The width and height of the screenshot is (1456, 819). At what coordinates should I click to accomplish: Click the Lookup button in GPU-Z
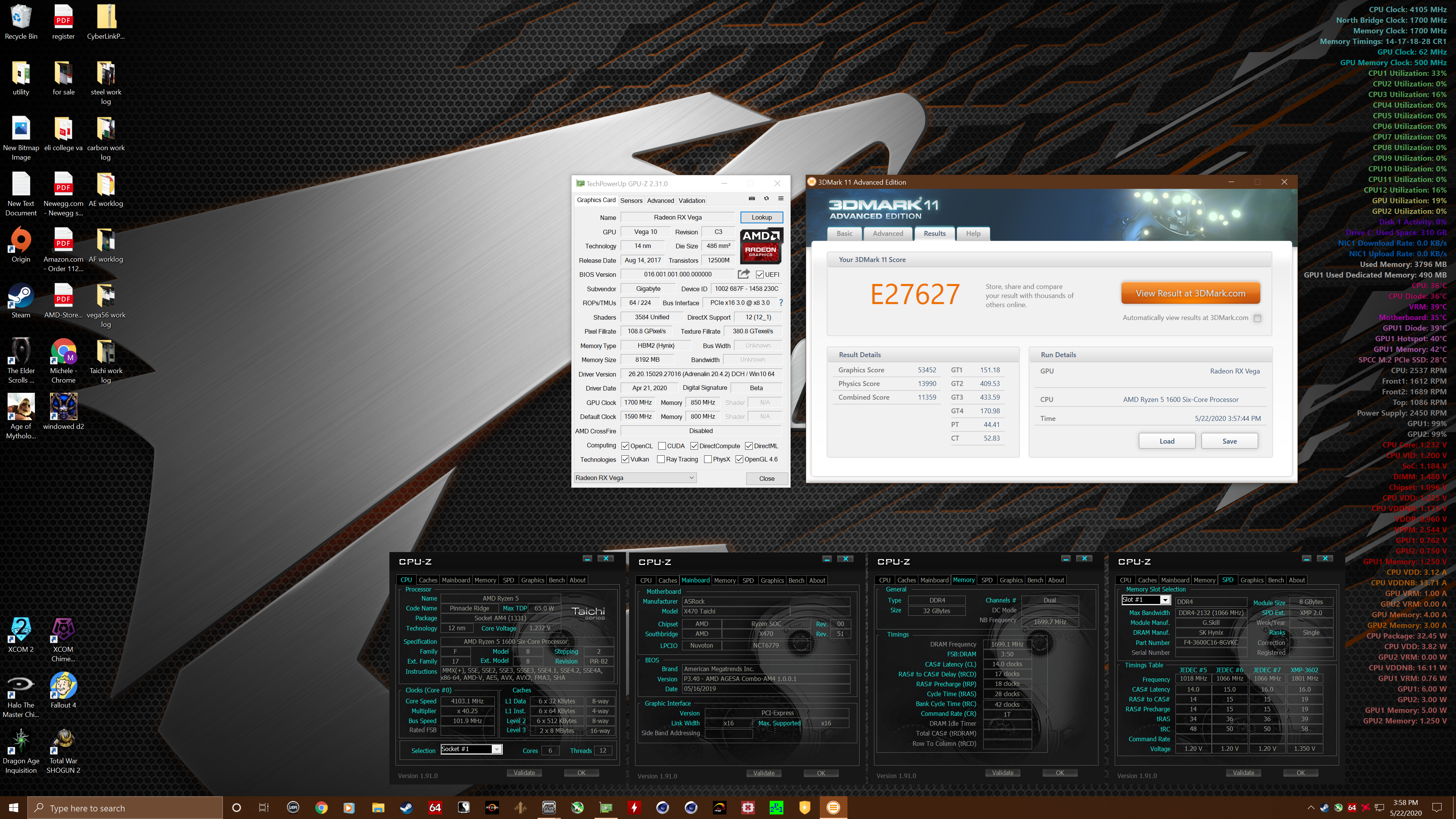761,217
